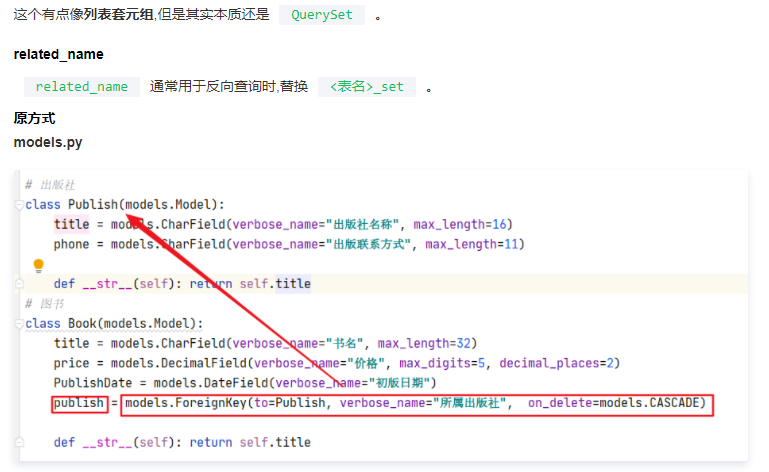Click the green QuerySet inline code
Image resolution: width=769 pixels, height=472 pixels.
point(322,15)
